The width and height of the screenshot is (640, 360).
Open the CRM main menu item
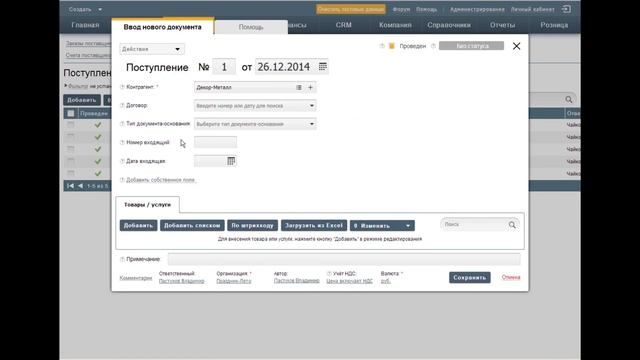point(344,25)
